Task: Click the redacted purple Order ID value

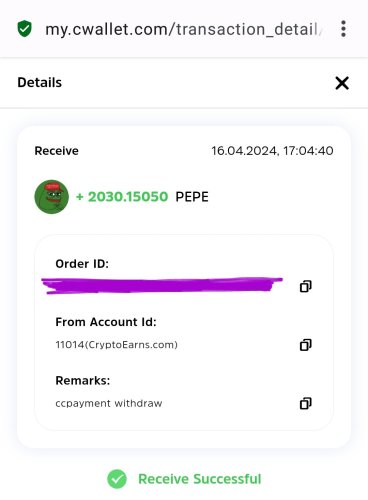Action: (x=162, y=286)
